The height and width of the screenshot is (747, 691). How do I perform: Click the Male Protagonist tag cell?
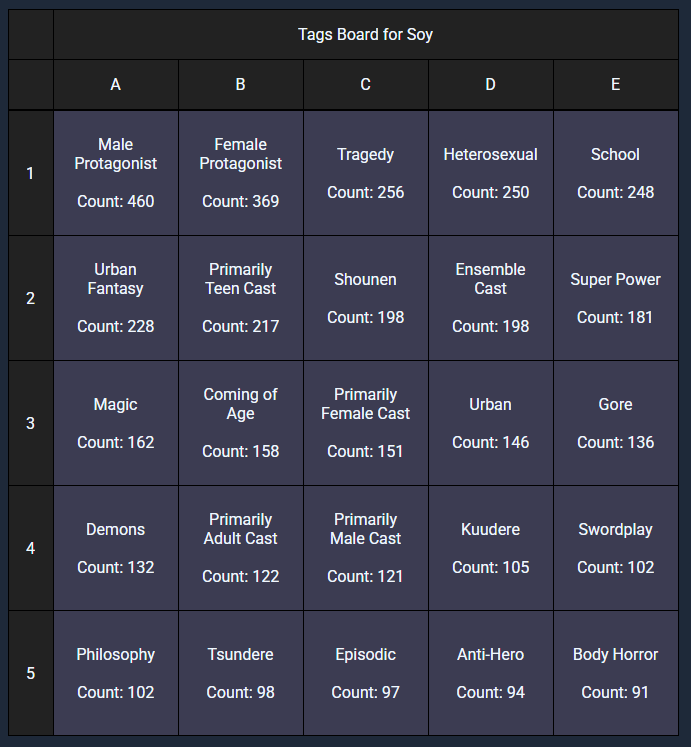(x=116, y=173)
